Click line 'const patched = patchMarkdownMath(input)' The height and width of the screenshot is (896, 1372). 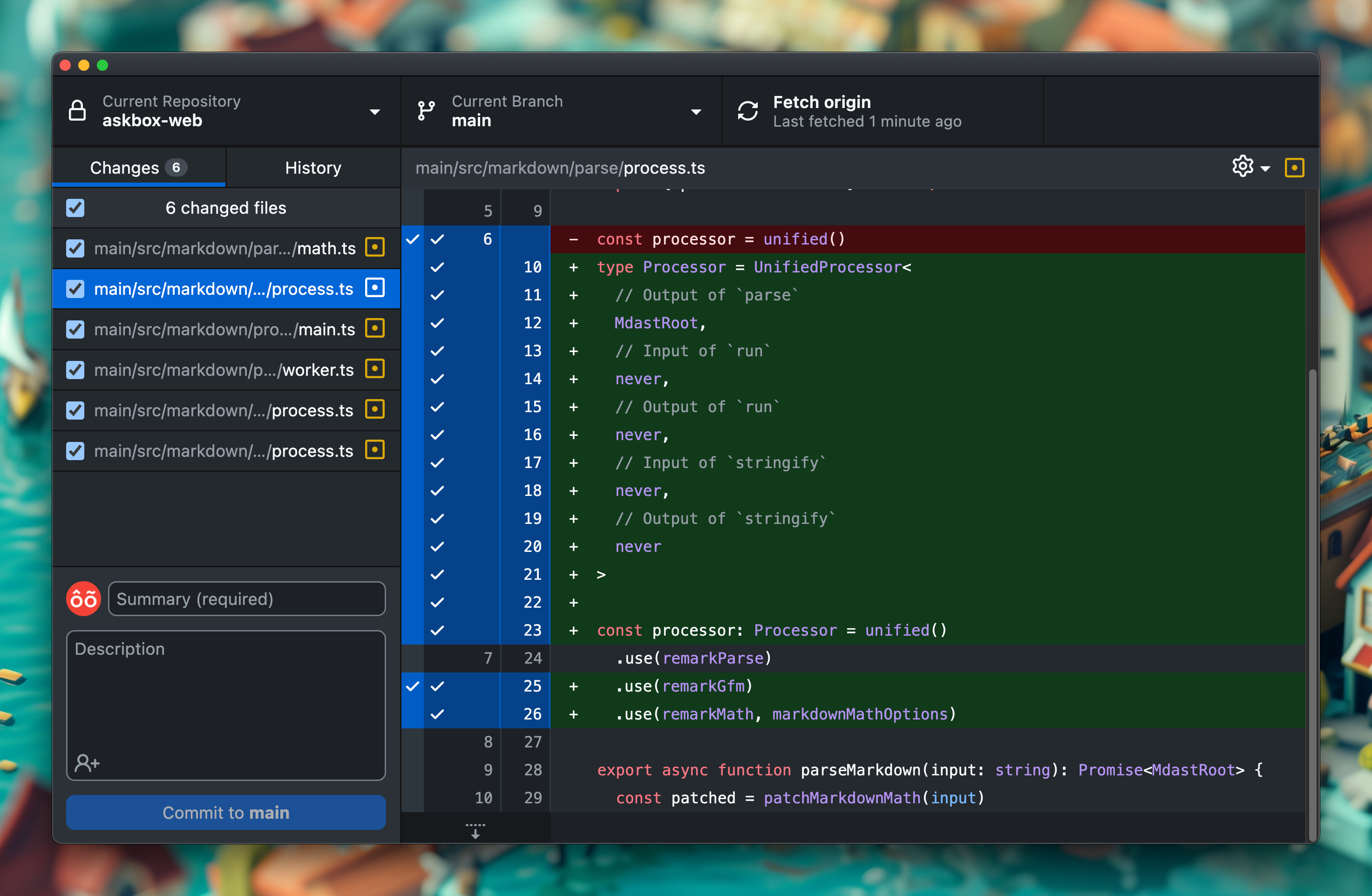point(927,798)
